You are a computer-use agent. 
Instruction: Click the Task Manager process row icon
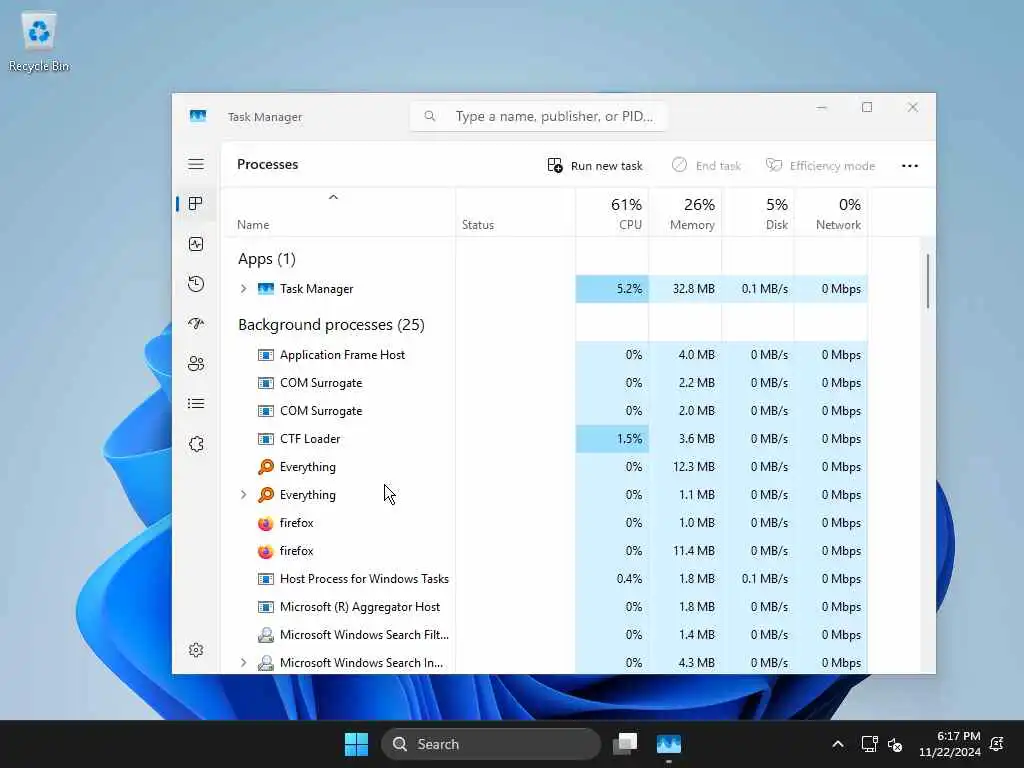pyautogui.click(x=266, y=289)
